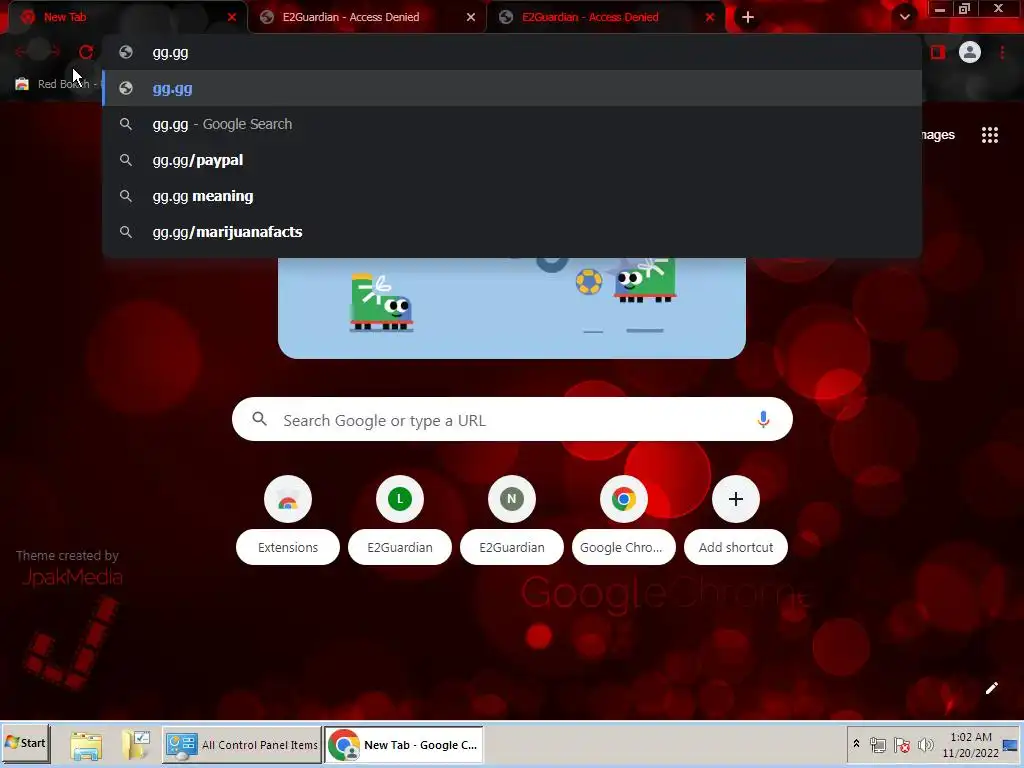This screenshot has width=1024, height=768.
Task: Close the last E2Guardian tab
Action: pos(710,17)
